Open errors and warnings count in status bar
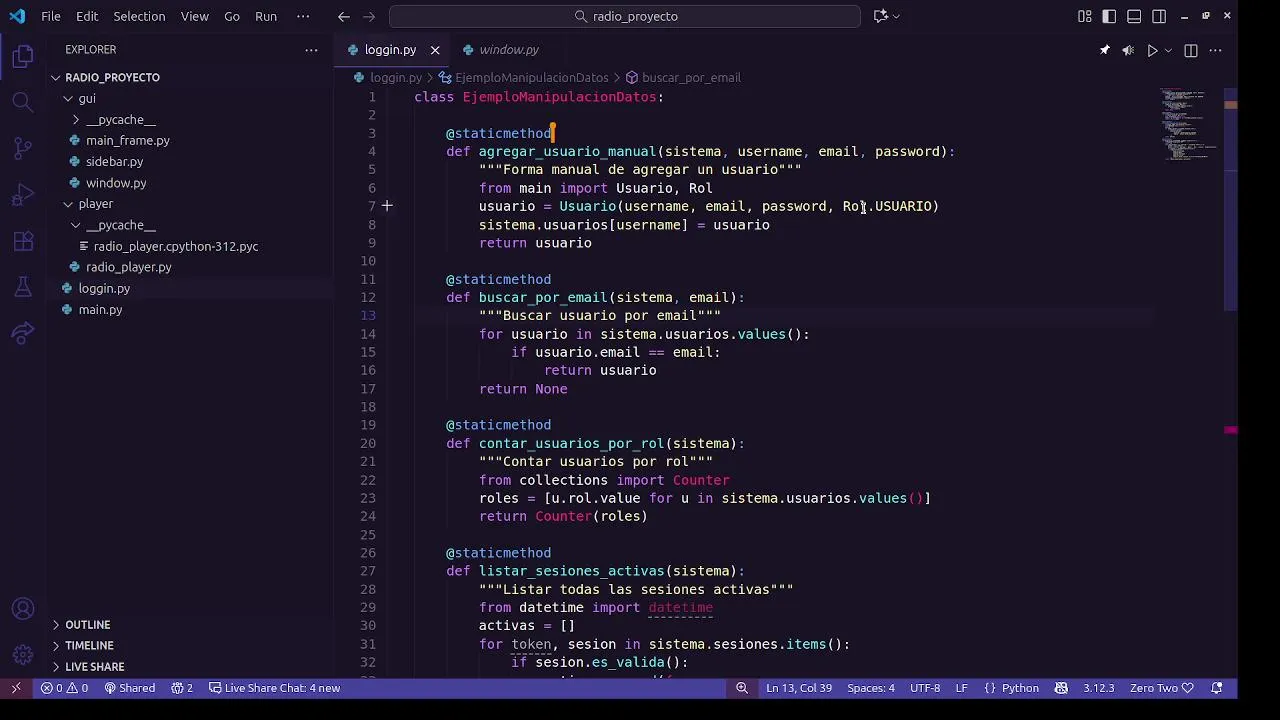Viewport: 1280px width, 720px height. (64, 688)
